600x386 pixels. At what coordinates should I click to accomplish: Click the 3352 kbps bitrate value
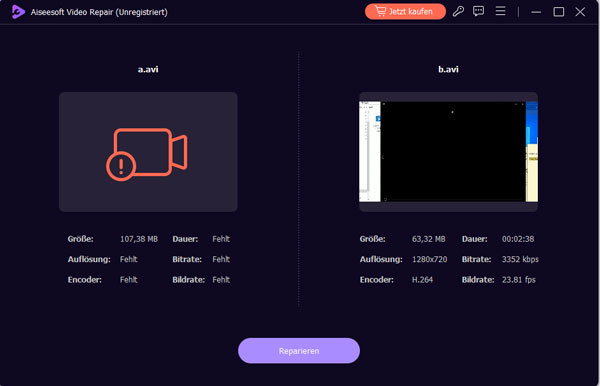coord(520,259)
